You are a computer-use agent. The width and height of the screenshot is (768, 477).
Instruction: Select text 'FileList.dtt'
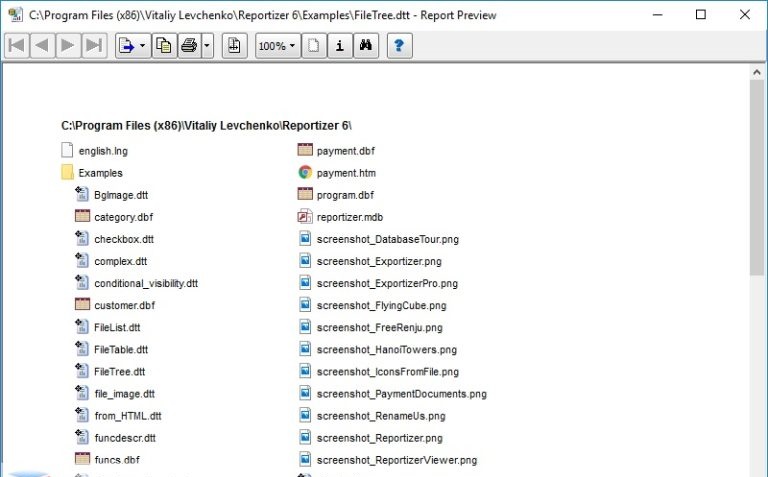[117, 327]
